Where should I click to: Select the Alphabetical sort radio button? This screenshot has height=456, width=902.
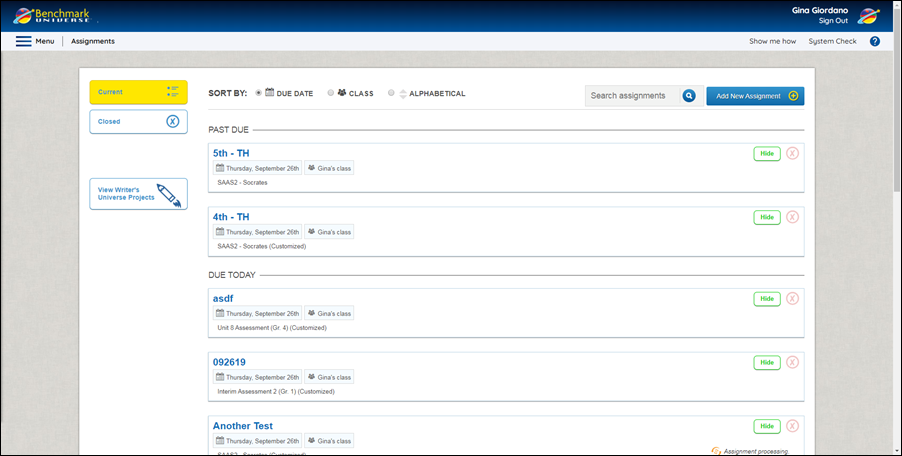click(391, 93)
